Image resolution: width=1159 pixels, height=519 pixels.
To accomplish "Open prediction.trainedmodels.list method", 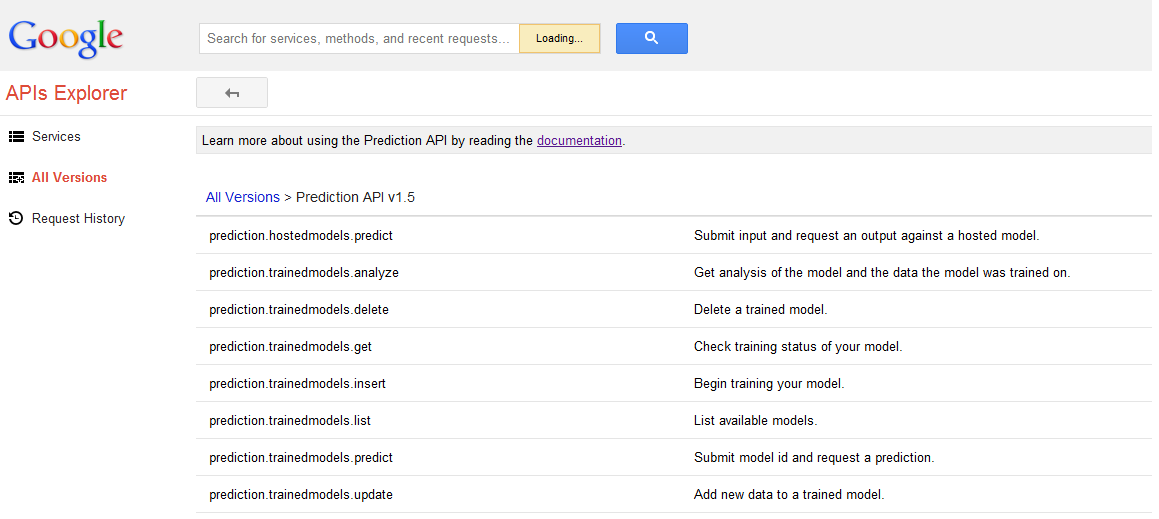I will [x=290, y=421].
